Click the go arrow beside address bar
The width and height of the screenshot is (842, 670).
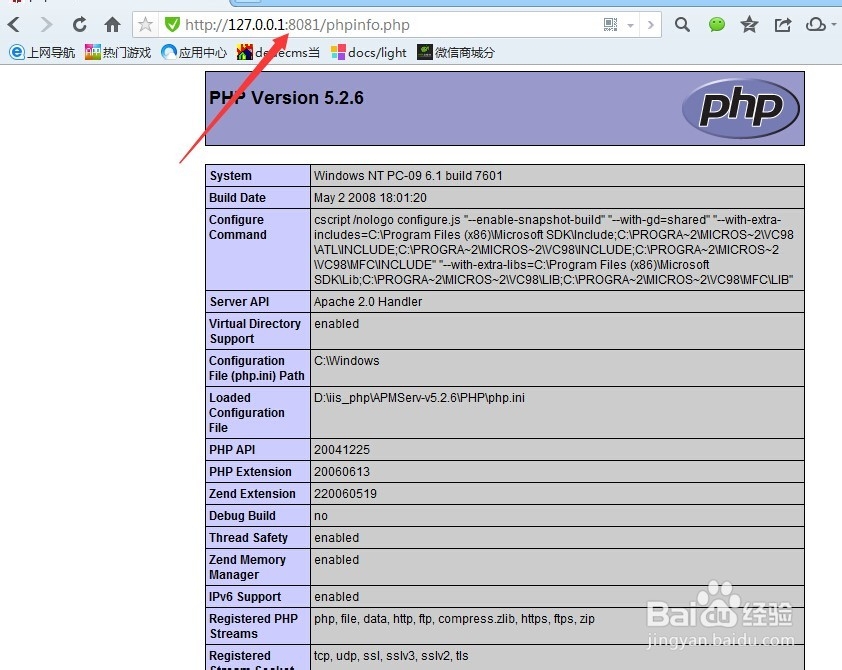651,25
